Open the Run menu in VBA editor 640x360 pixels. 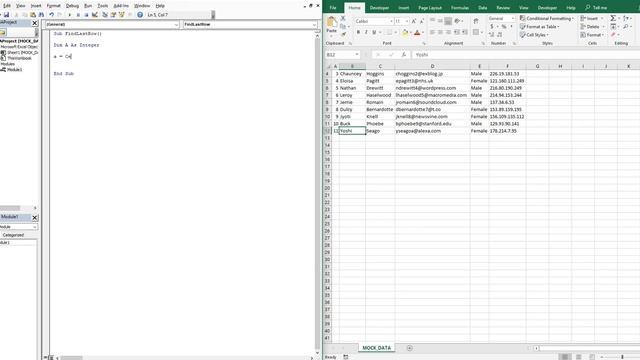click(88, 6)
